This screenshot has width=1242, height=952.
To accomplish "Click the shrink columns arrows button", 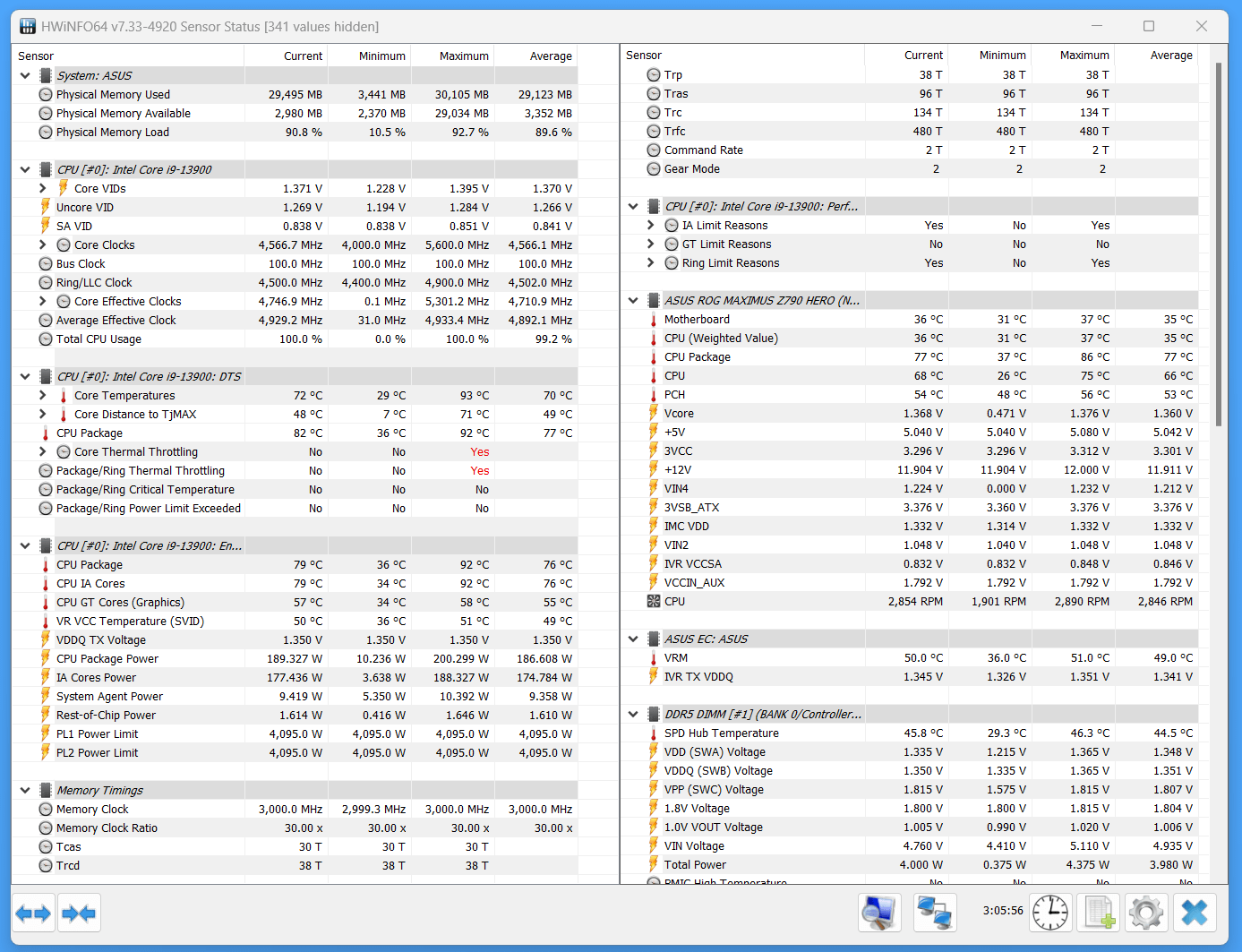I will coord(79,913).
